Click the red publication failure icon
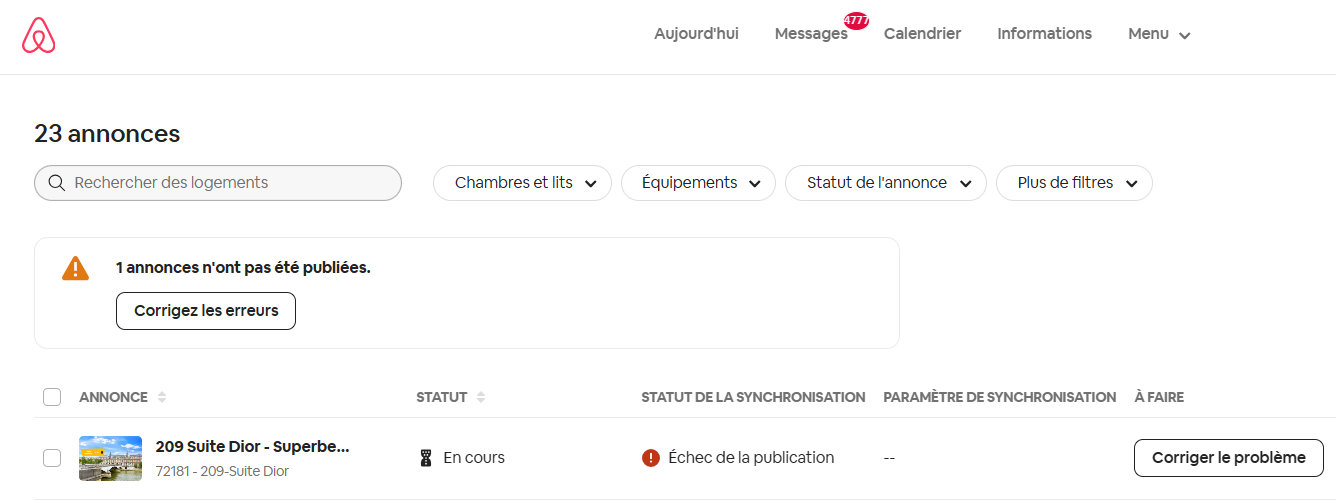Viewport: 1336px width, 502px height. pyautogui.click(x=651, y=458)
